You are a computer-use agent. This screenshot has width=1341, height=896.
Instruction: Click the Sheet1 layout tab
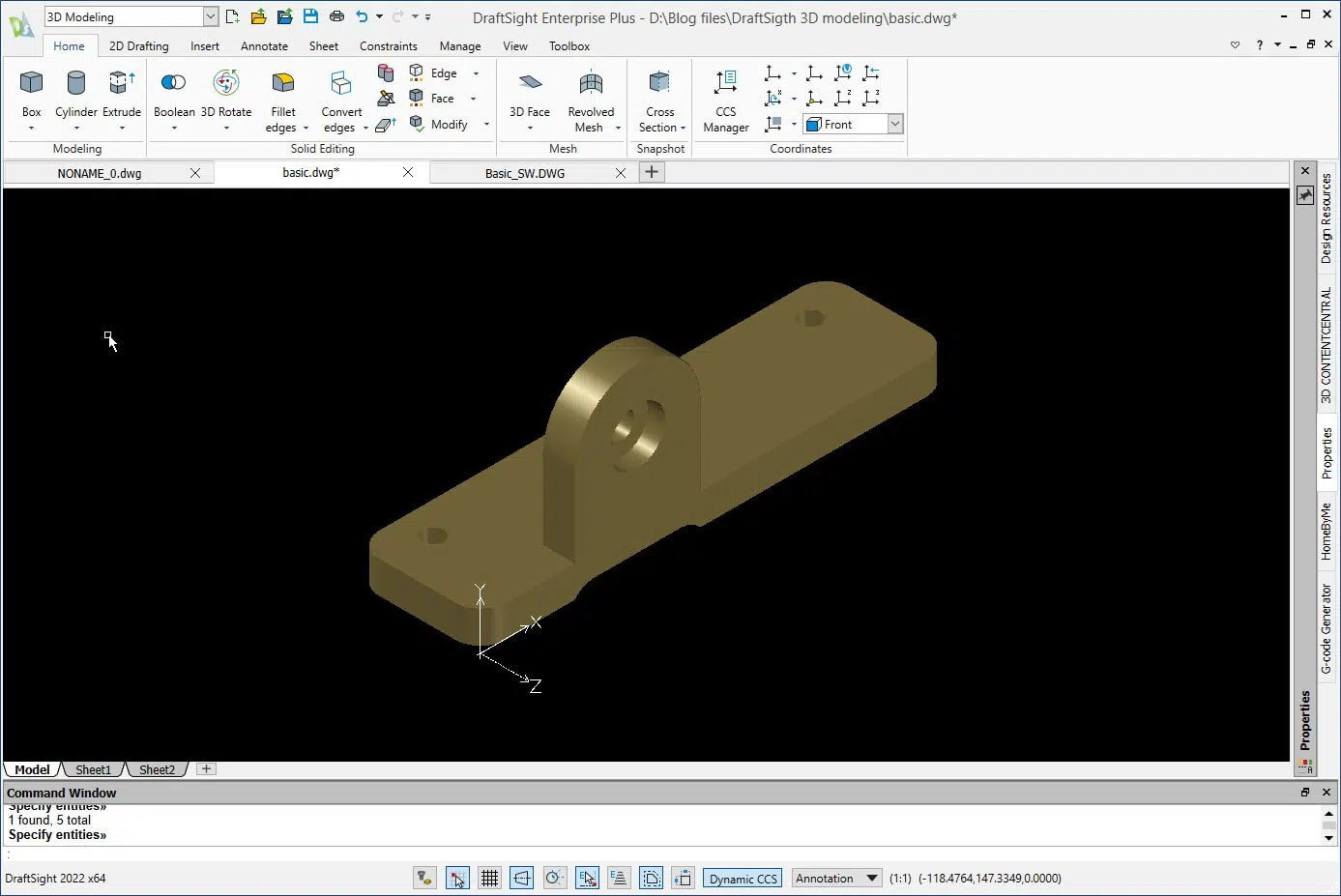pos(92,768)
